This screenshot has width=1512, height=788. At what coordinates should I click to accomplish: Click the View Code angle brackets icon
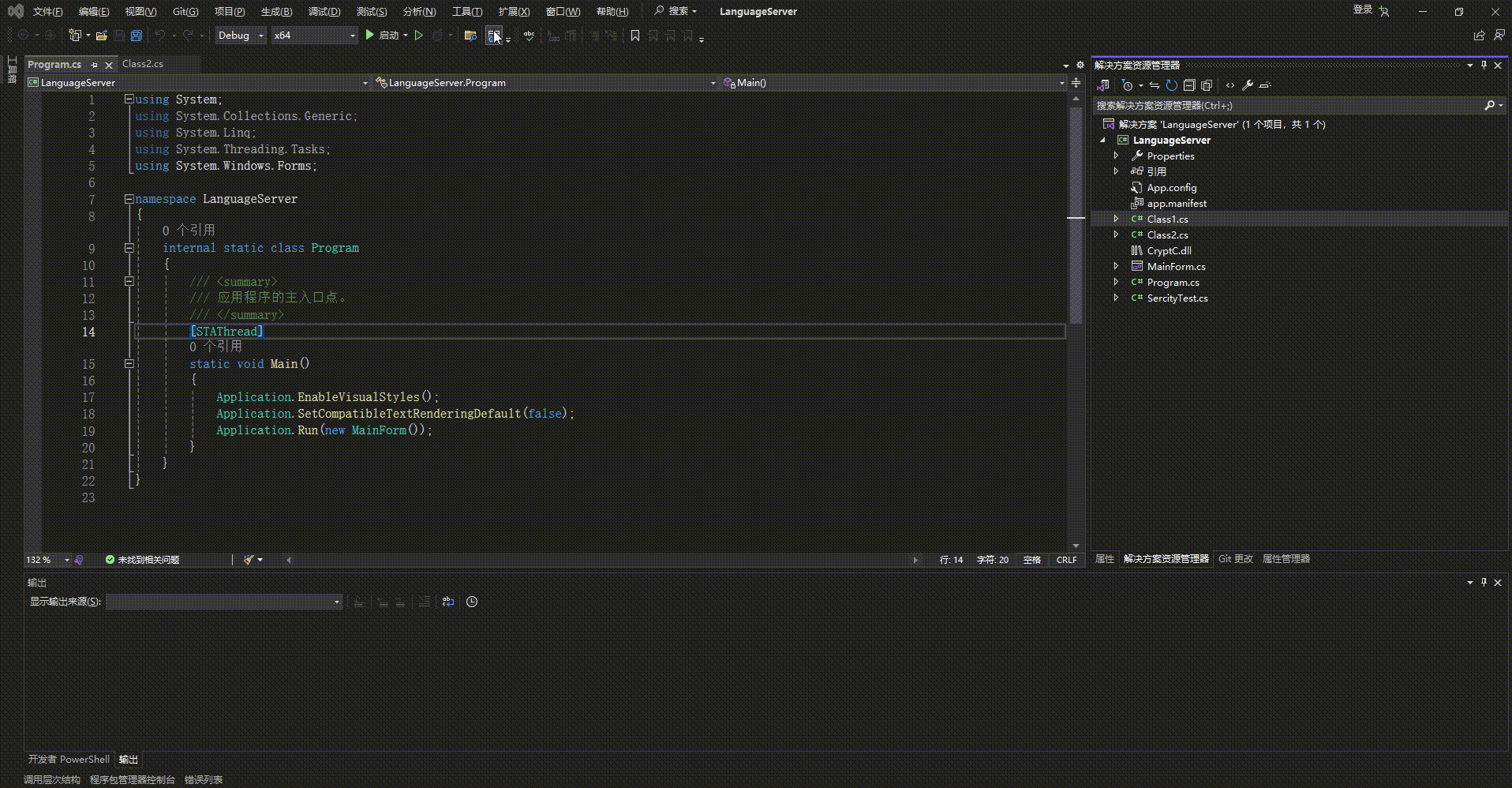coord(1229,85)
